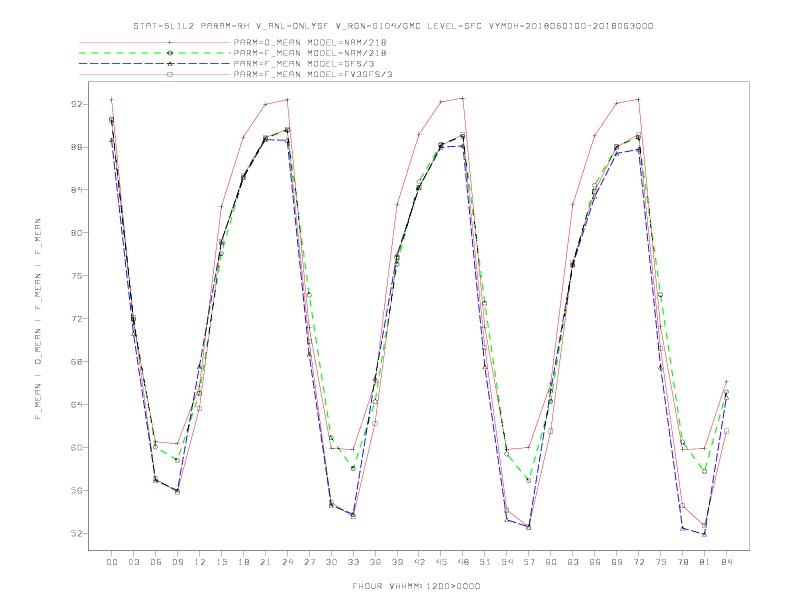
Task: Click the square marker in the FV3GFS/3 legend line
Action: click(170, 74)
